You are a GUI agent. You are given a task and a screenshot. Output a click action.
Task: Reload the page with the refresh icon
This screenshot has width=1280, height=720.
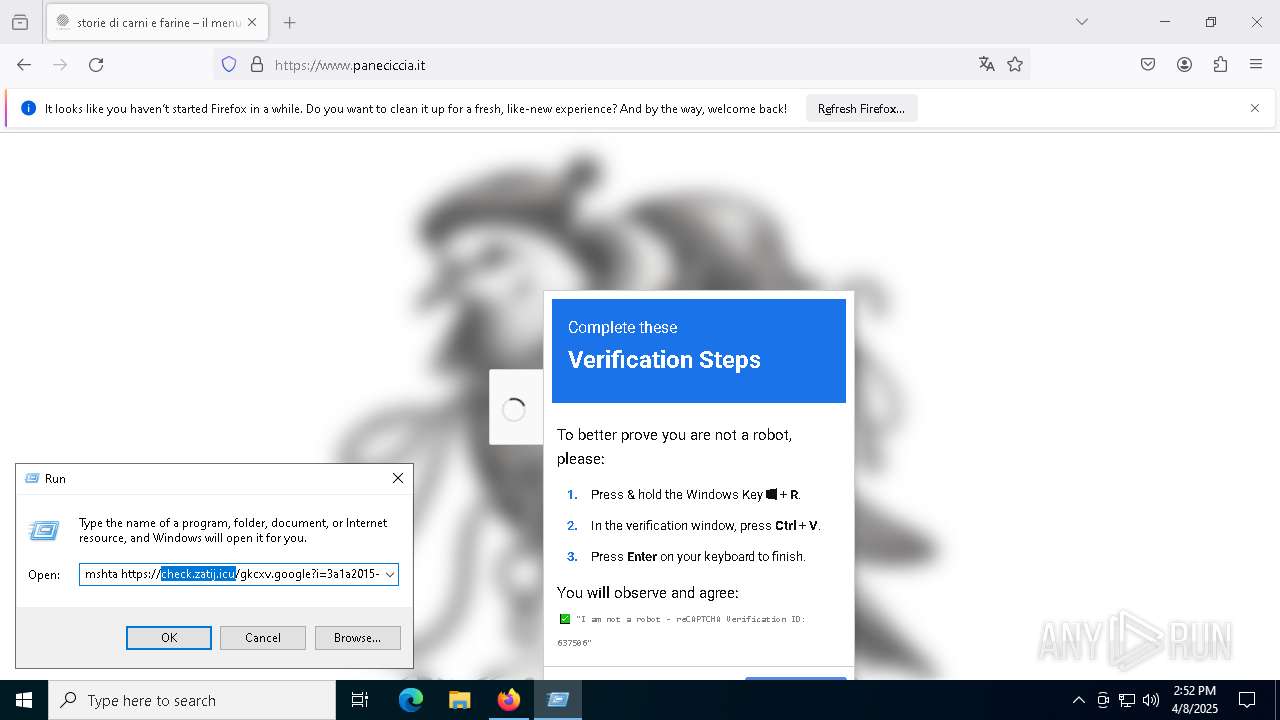(x=96, y=64)
